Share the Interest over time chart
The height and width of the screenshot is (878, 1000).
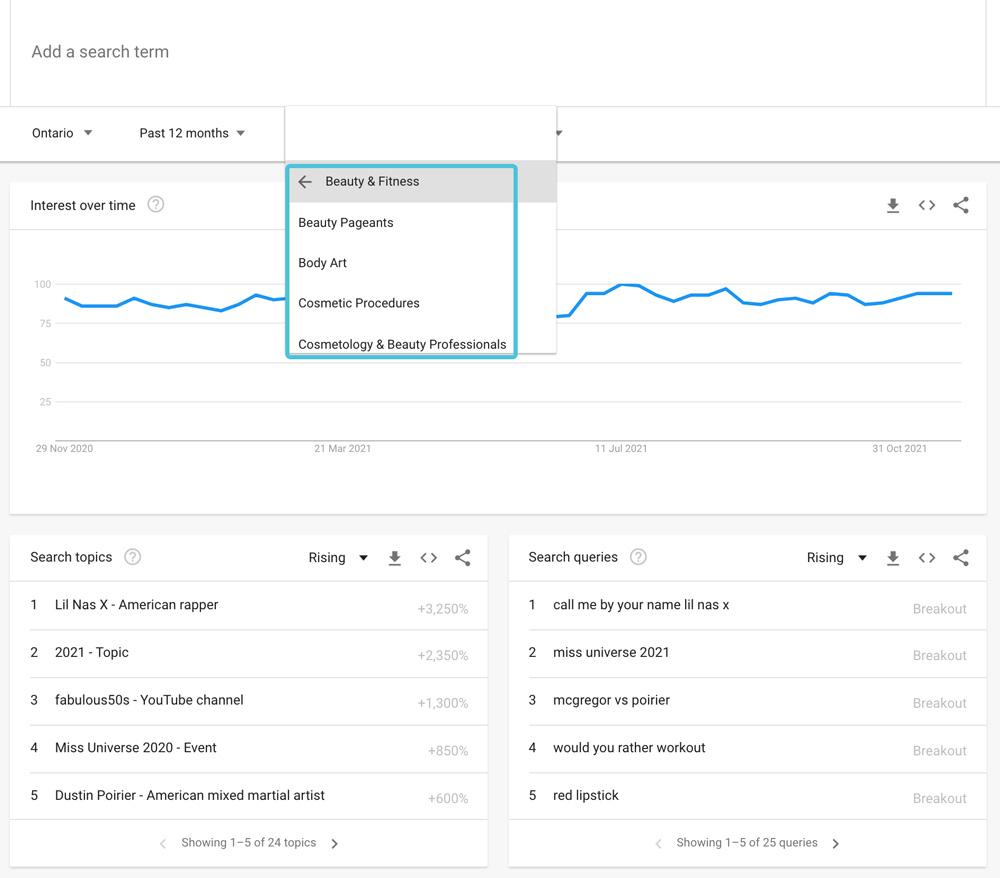coord(961,206)
